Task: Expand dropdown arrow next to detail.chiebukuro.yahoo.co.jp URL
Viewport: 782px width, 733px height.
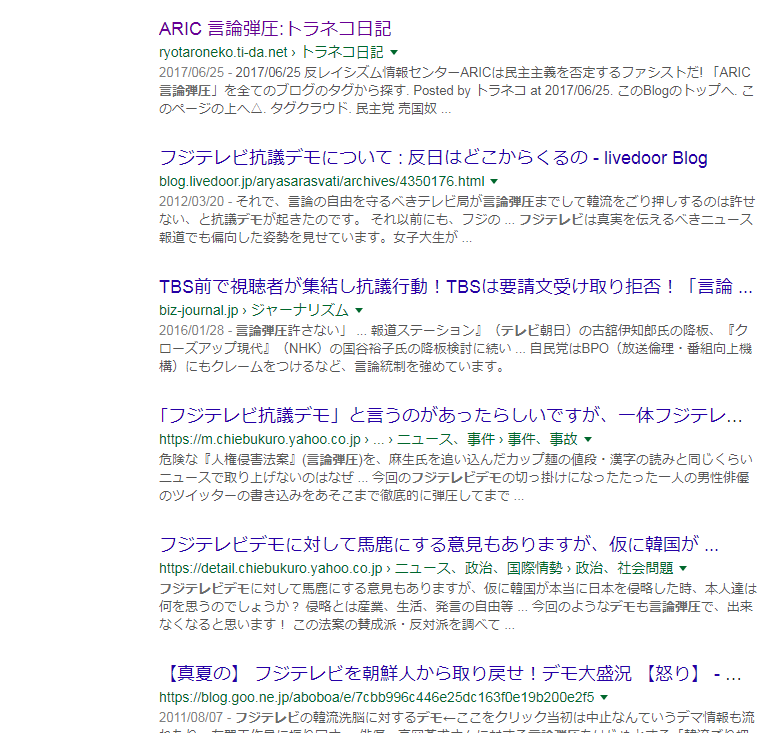Action: tap(683, 568)
